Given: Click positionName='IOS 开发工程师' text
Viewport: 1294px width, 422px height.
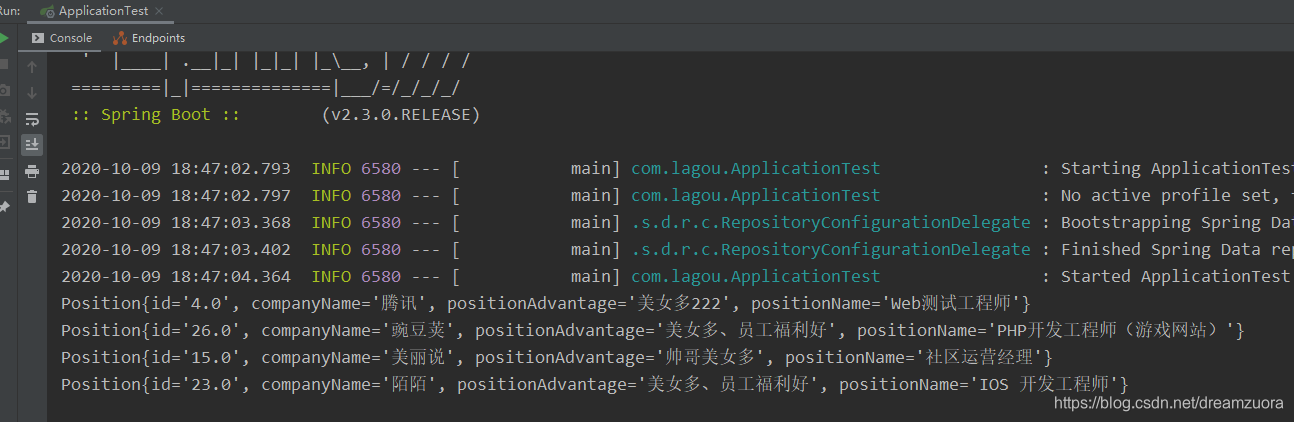Looking at the screenshot, I should [979, 384].
